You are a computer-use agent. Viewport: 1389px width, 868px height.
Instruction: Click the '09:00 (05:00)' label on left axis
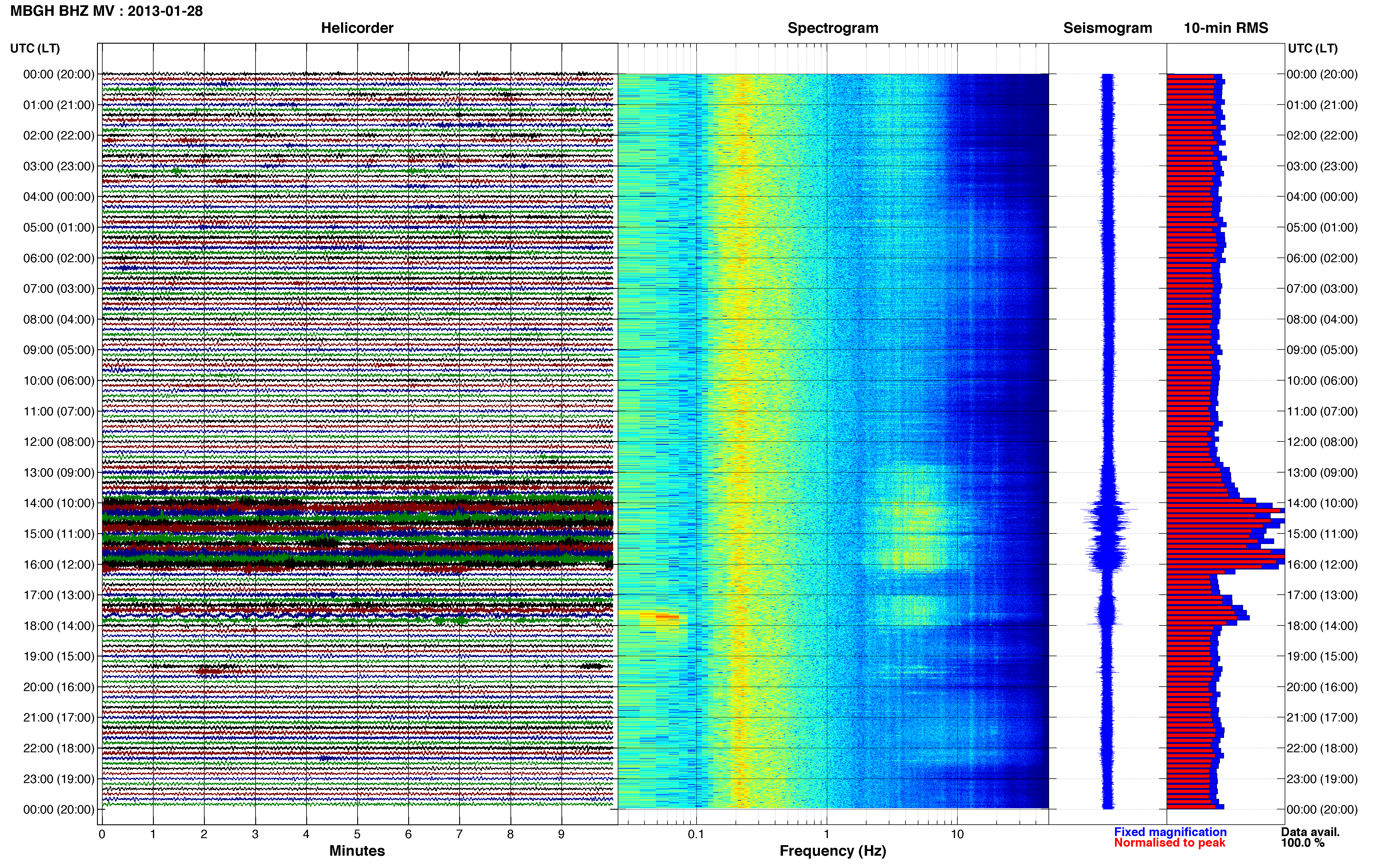click(59, 350)
